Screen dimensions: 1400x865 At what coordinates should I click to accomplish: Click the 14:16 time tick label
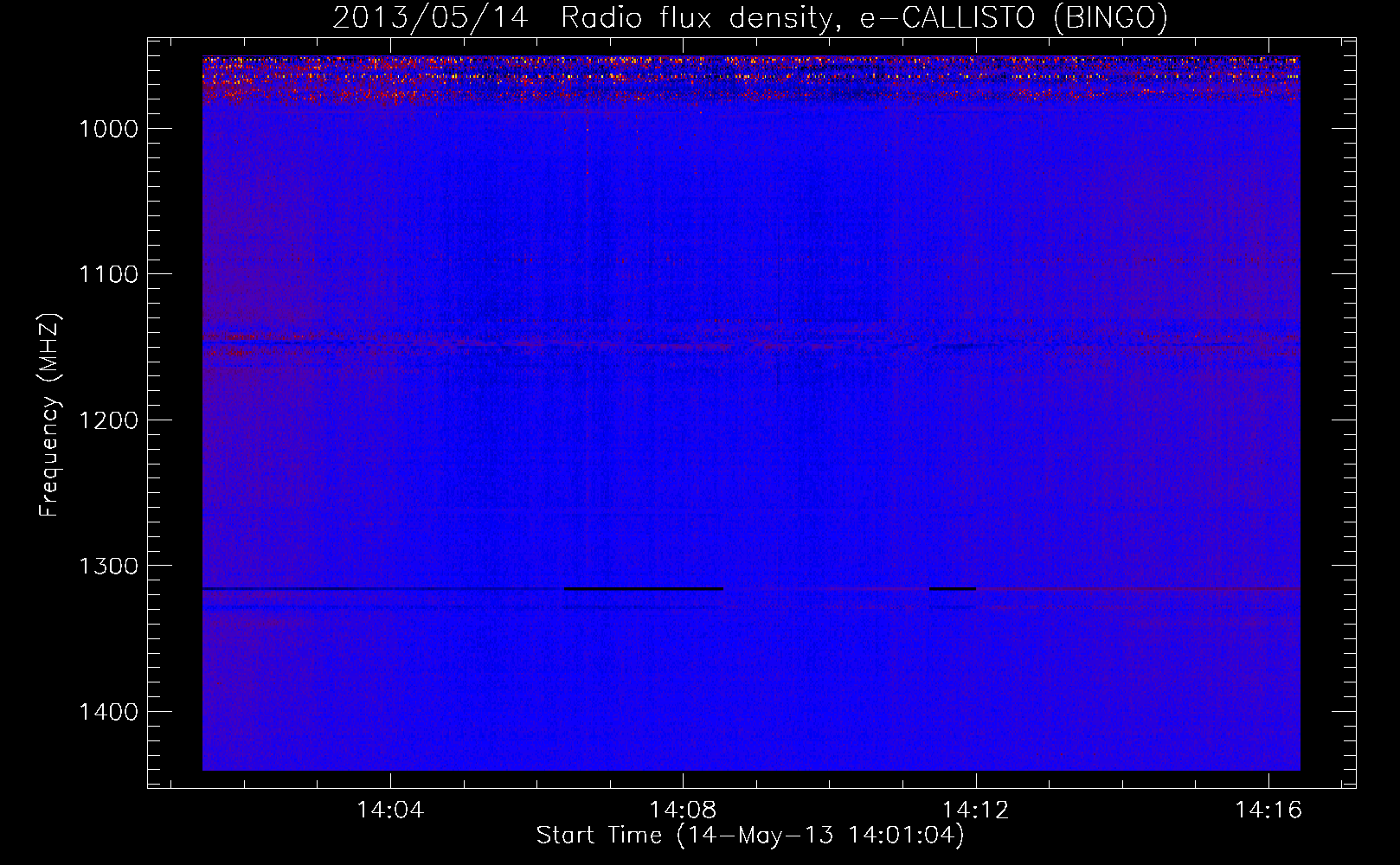tap(1268, 811)
